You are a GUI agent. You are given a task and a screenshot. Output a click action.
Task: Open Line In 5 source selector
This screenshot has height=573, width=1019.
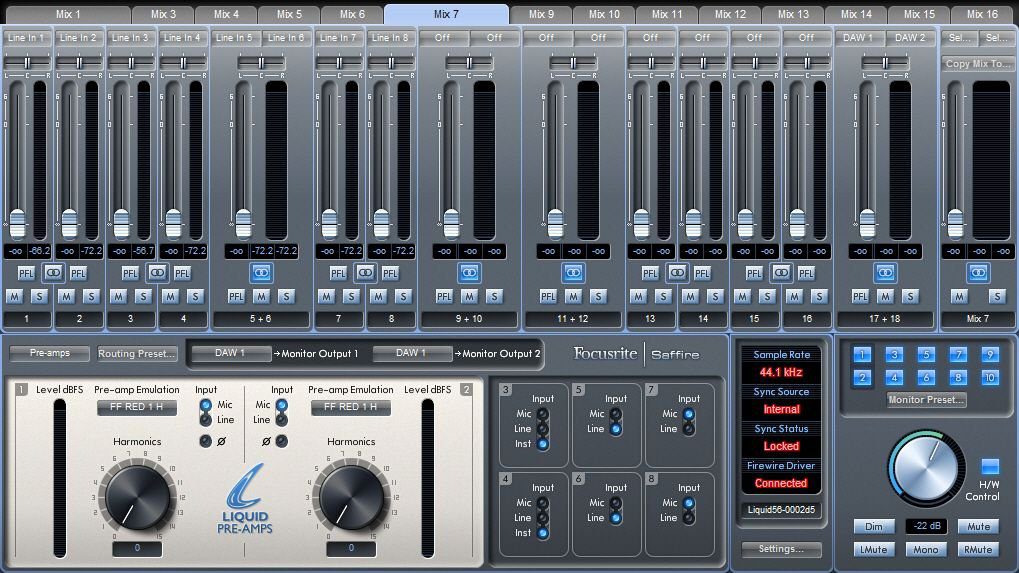click(x=235, y=38)
